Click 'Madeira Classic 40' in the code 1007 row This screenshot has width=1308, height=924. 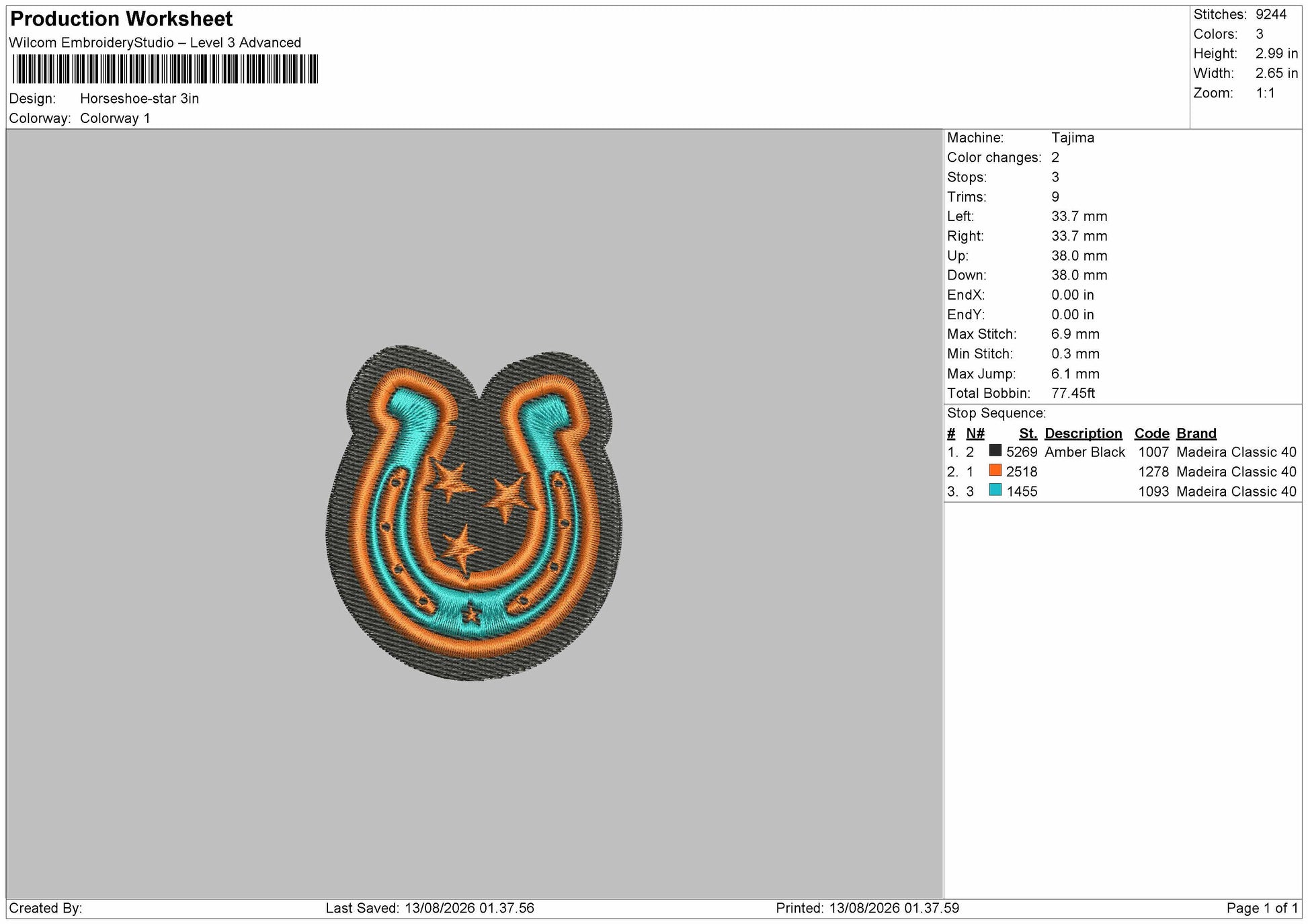(x=1236, y=452)
